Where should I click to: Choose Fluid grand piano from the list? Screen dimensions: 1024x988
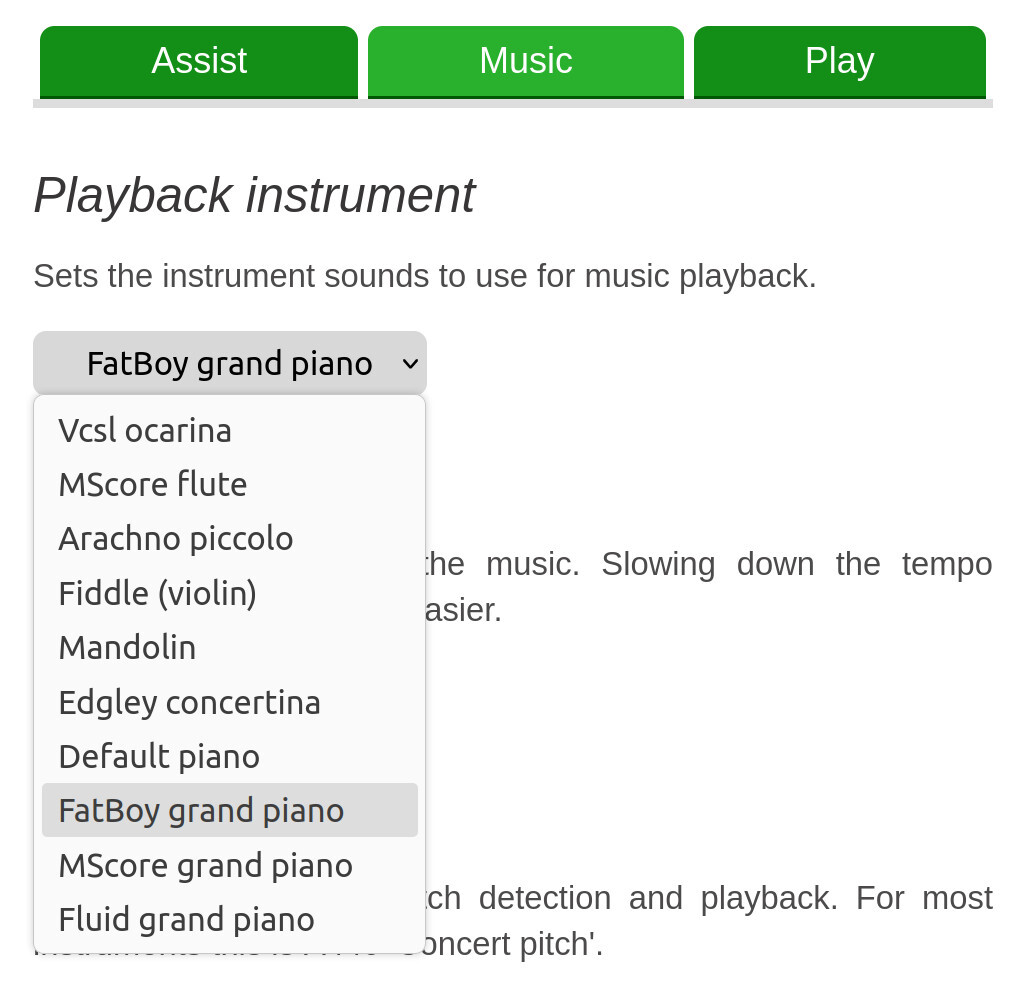coord(187,919)
